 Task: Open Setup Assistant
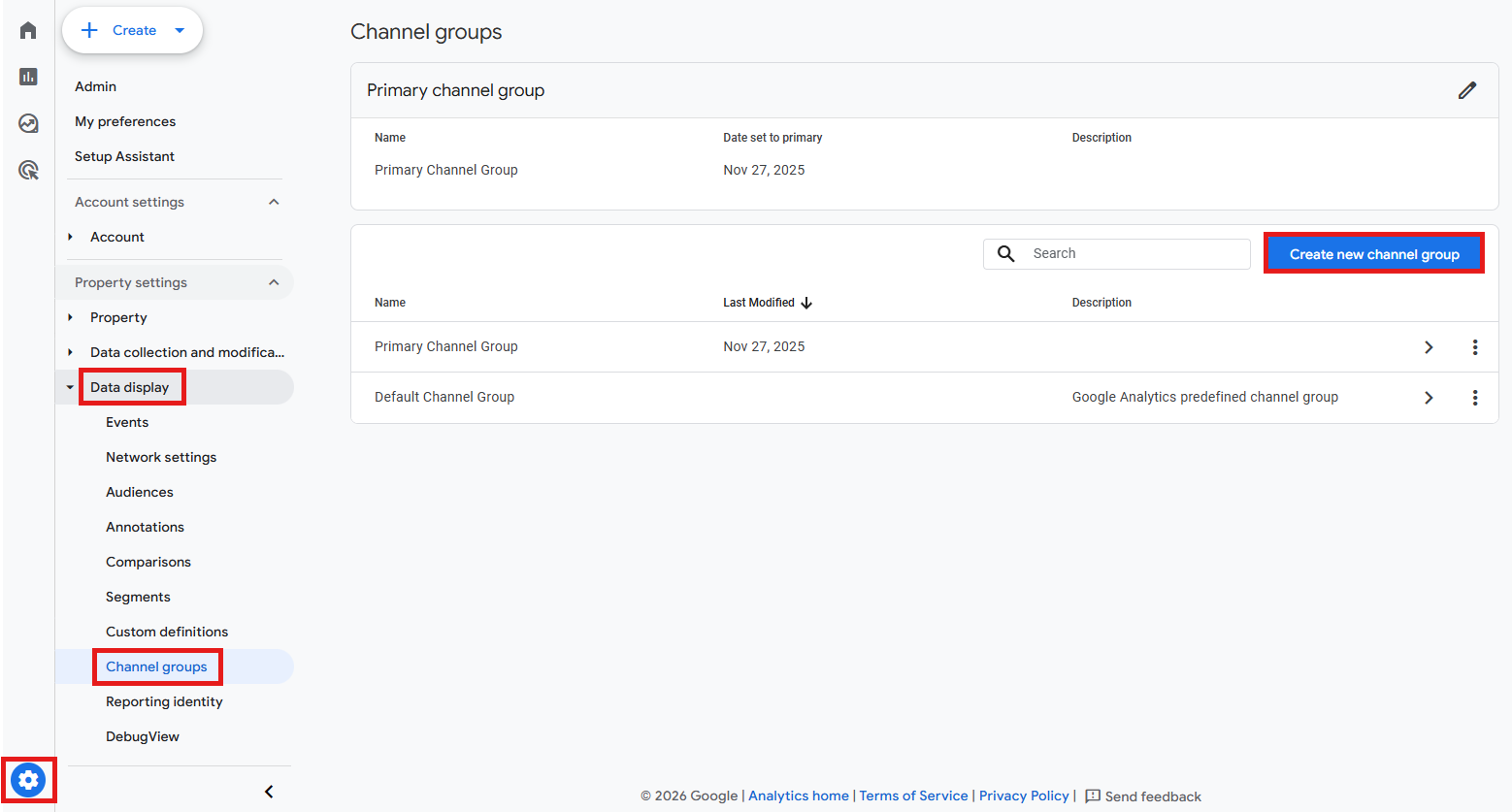[x=124, y=156]
